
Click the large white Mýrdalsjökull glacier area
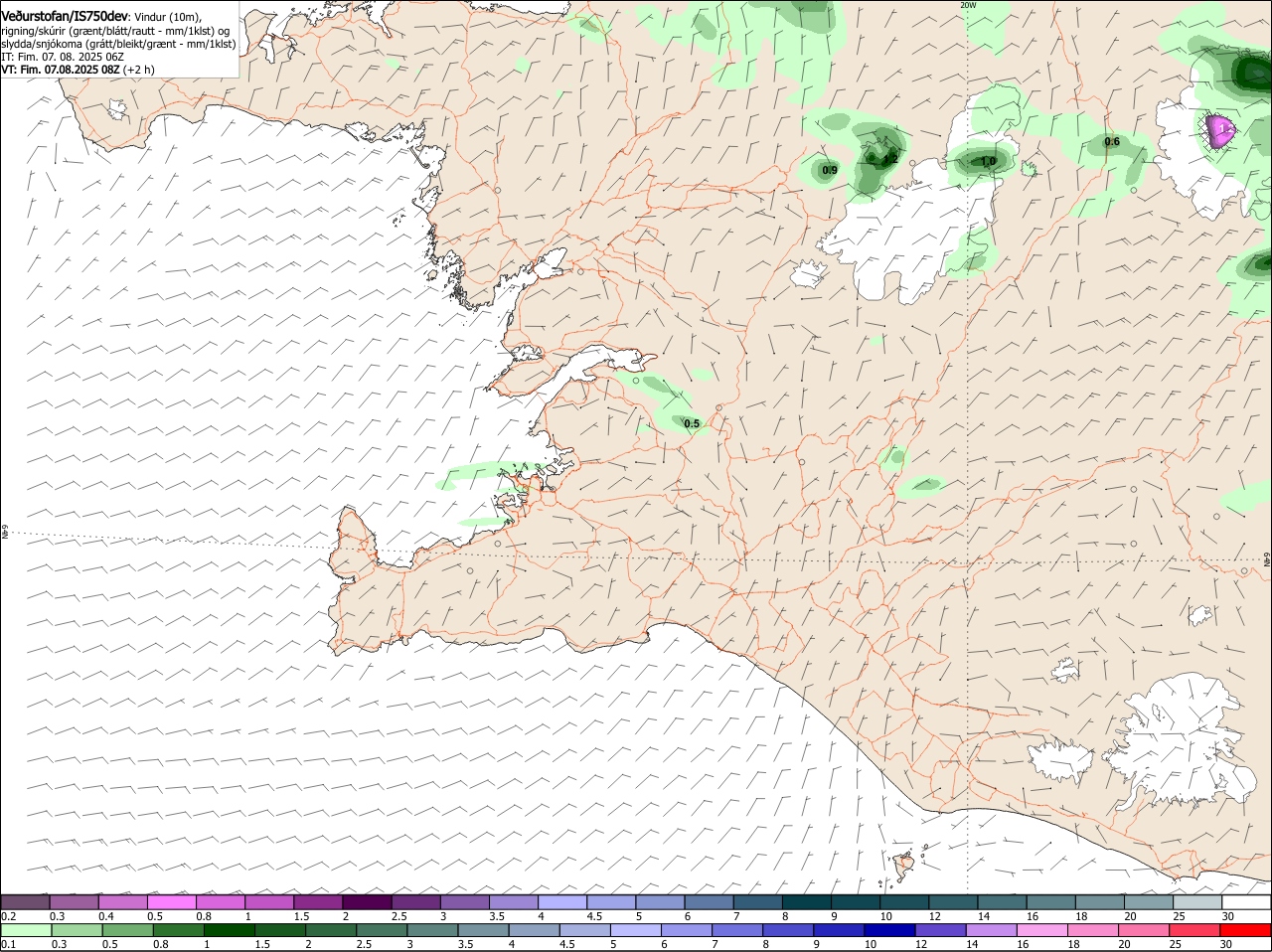click(1183, 740)
